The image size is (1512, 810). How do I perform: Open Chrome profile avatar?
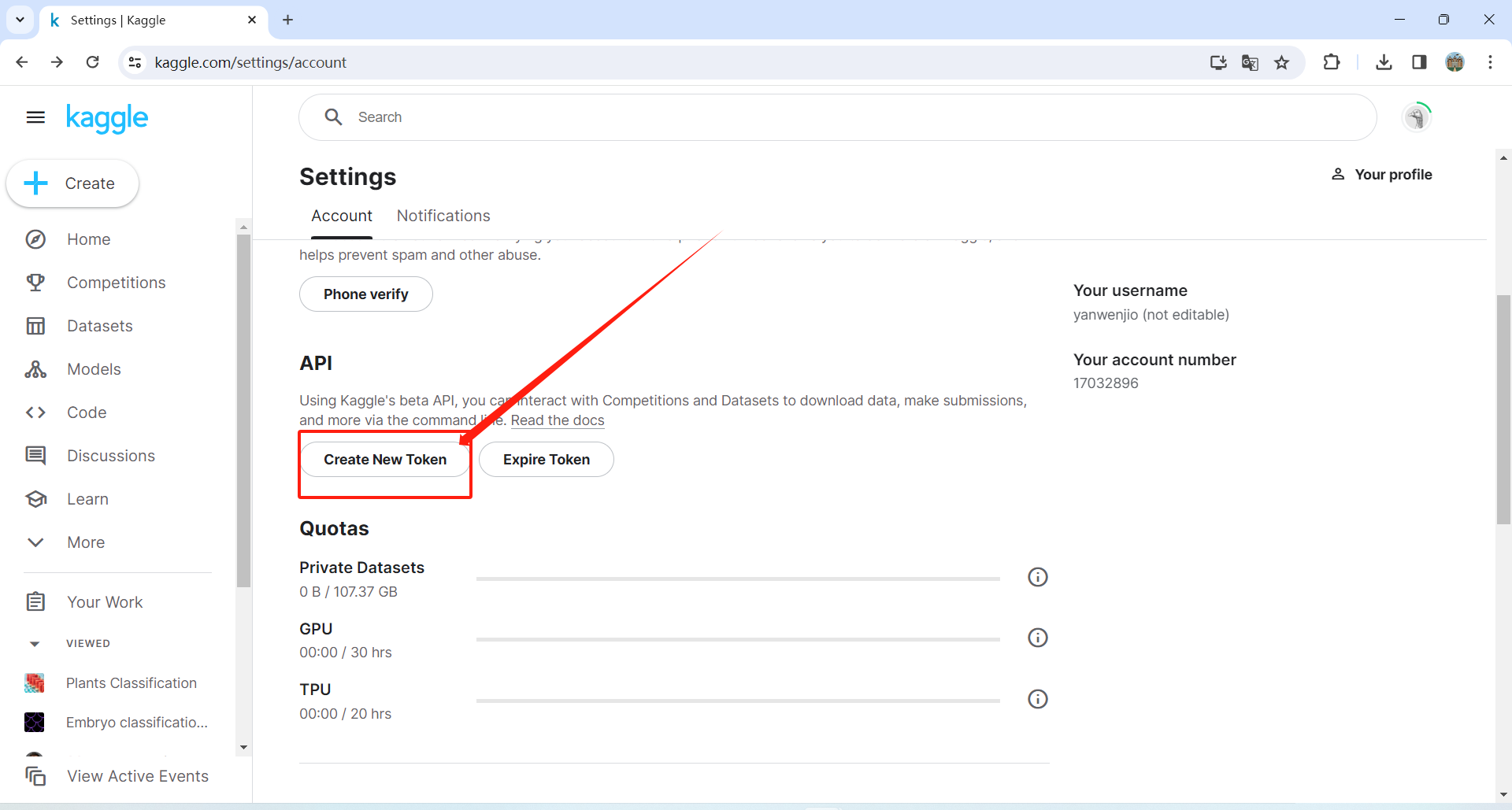[x=1455, y=62]
